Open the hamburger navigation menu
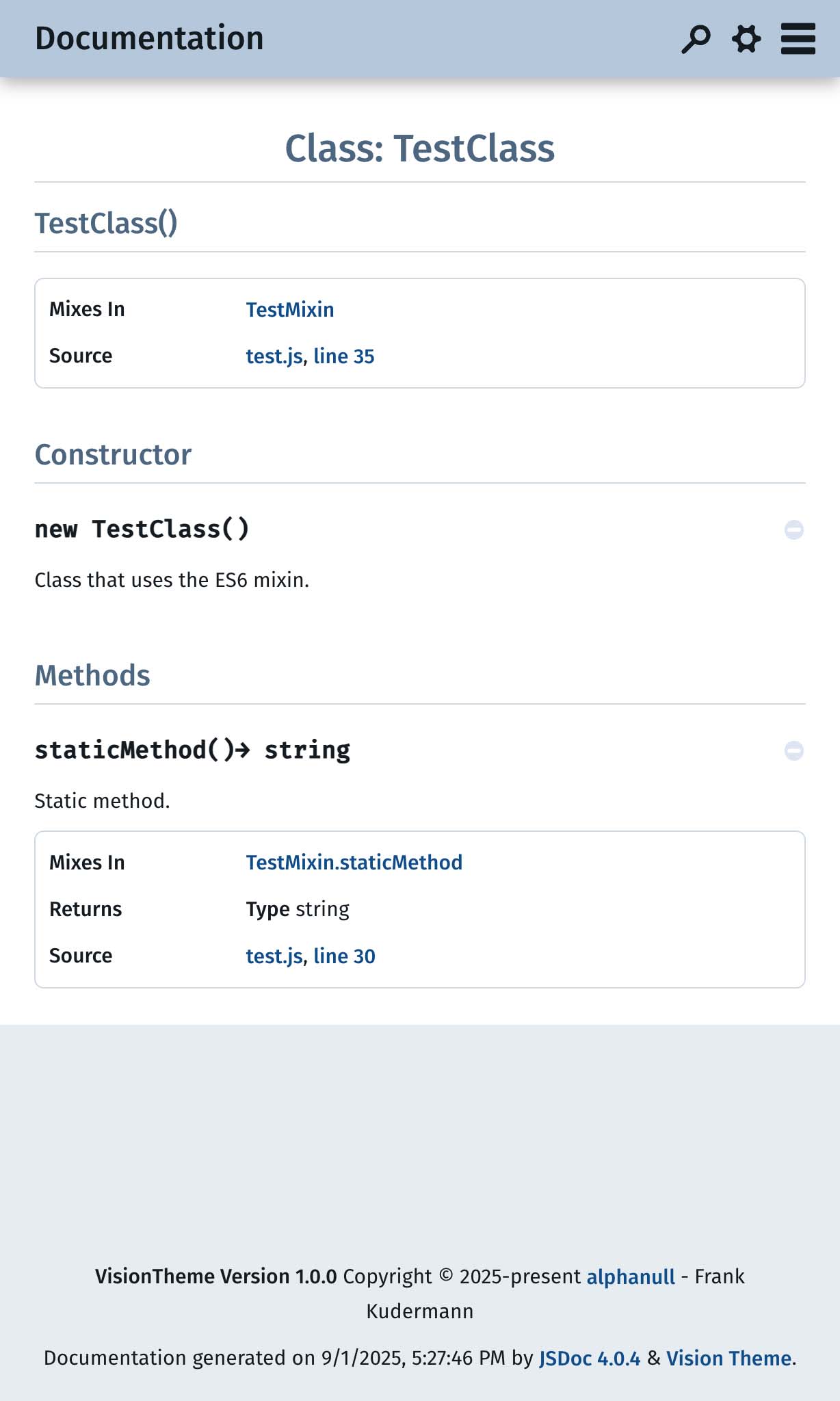 pos(798,39)
